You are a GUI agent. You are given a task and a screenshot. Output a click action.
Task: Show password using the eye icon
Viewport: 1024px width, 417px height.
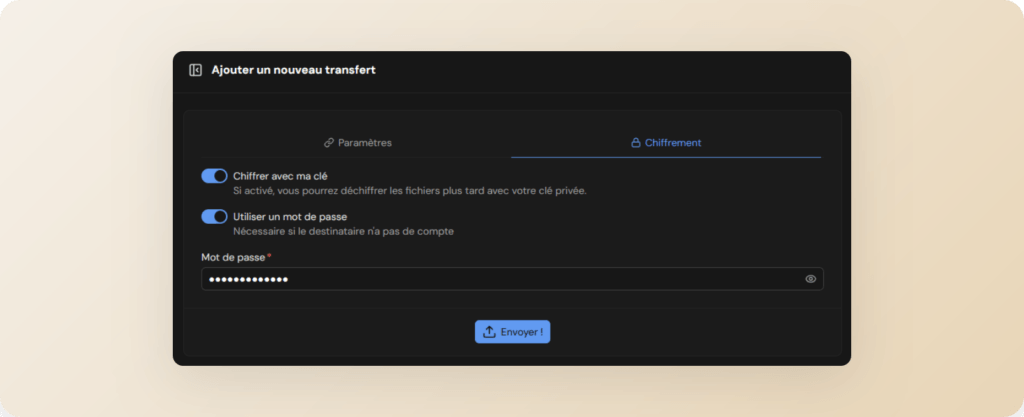(811, 279)
